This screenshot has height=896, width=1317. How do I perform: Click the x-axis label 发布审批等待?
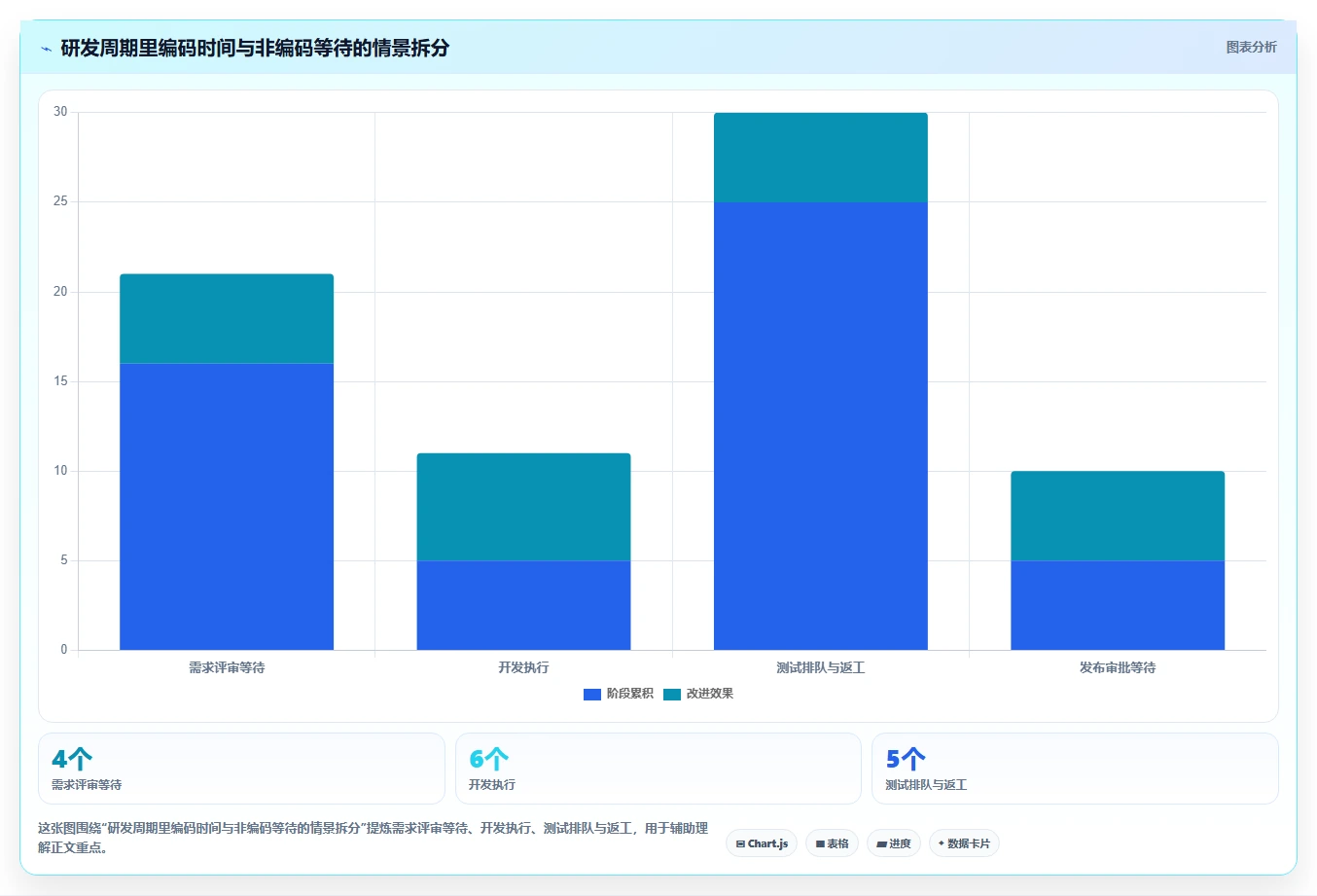1118,667
